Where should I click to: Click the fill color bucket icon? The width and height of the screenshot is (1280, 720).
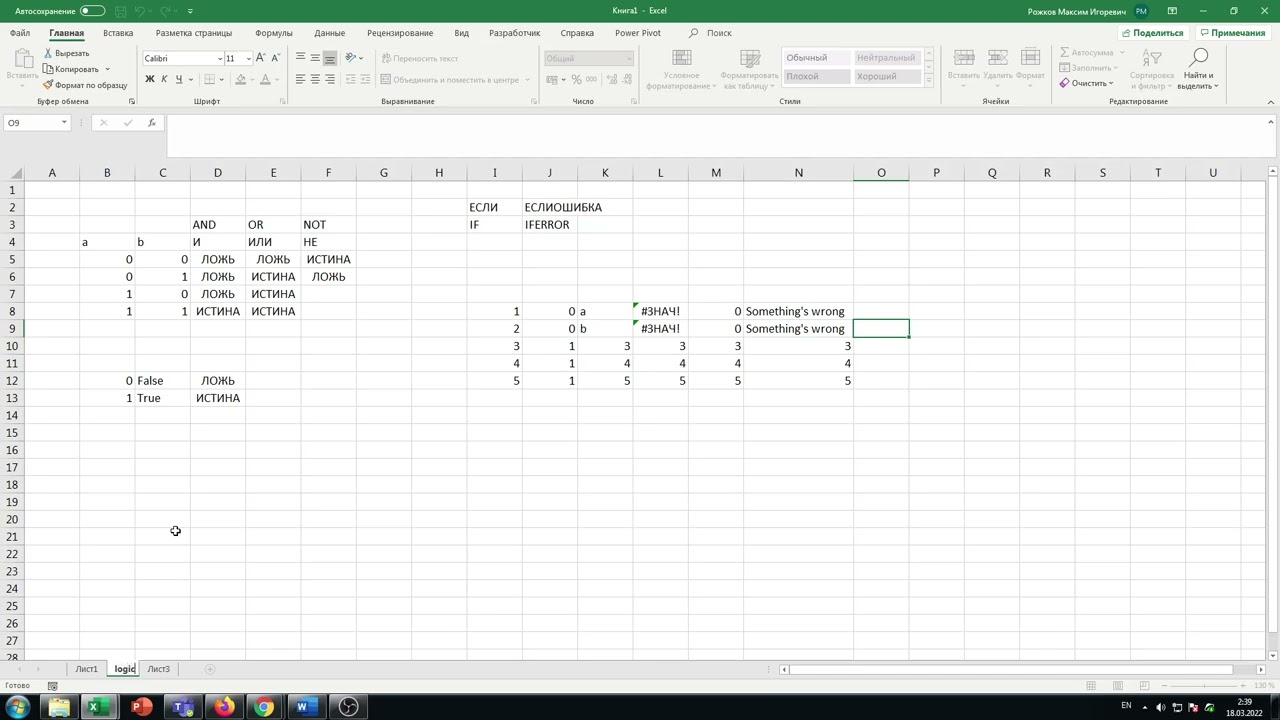coord(239,79)
